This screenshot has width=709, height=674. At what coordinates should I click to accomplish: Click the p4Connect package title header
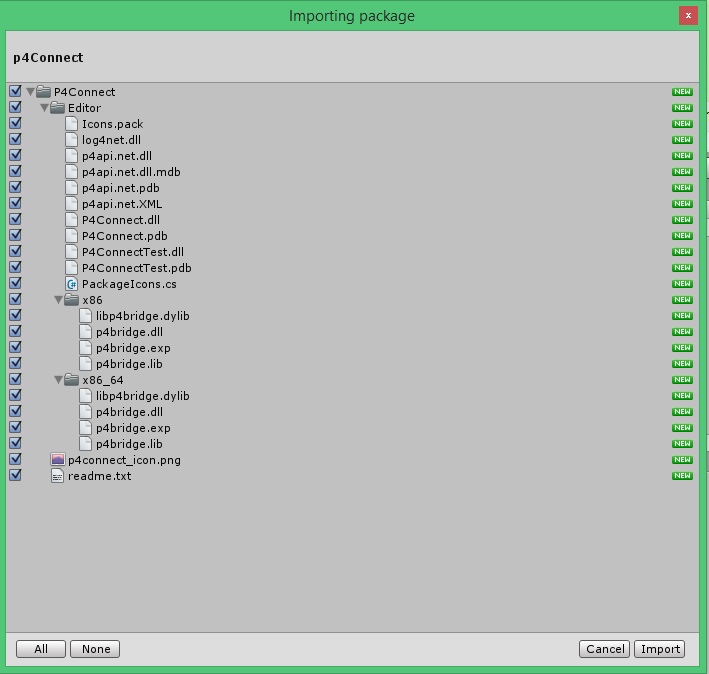pyautogui.click(x=48, y=58)
